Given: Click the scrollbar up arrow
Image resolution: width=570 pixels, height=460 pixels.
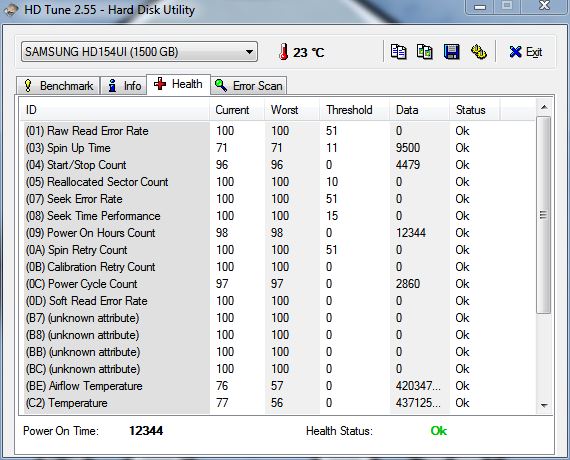Looking at the screenshot, I should click(x=544, y=107).
